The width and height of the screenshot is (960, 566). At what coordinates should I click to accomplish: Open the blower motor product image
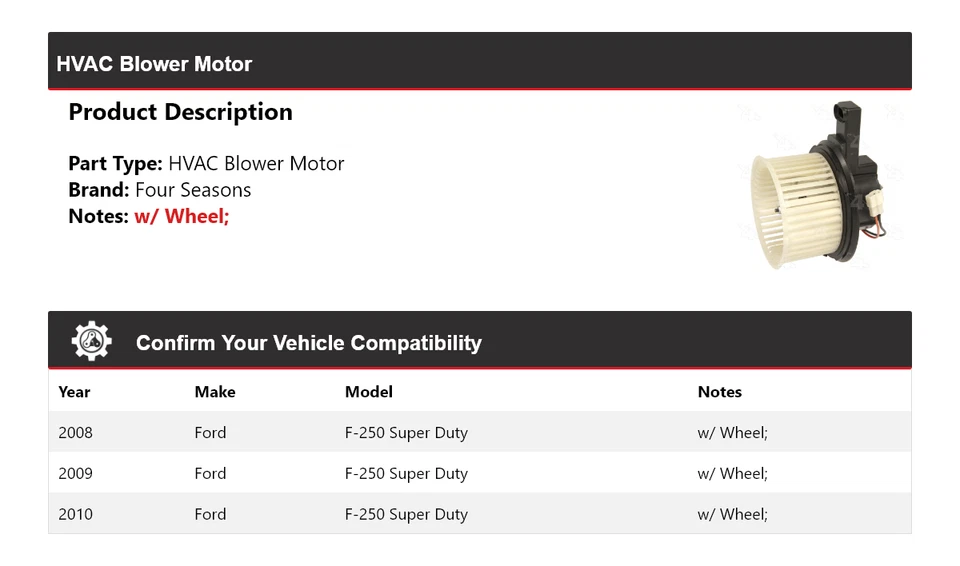point(818,186)
